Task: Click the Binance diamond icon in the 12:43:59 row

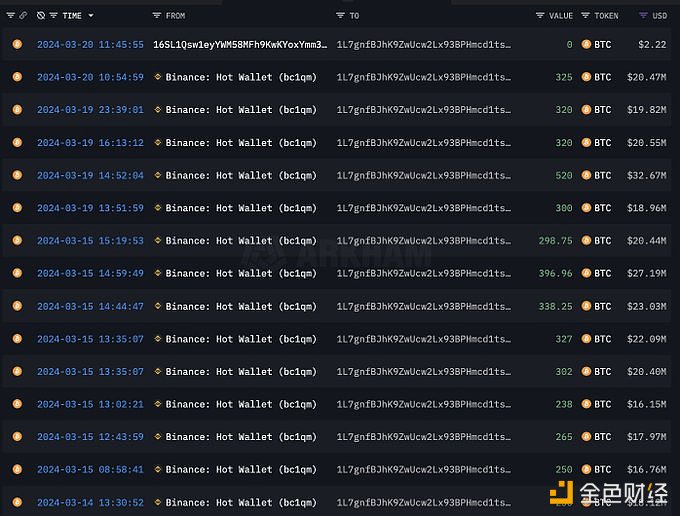Action: tap(158, 436)
